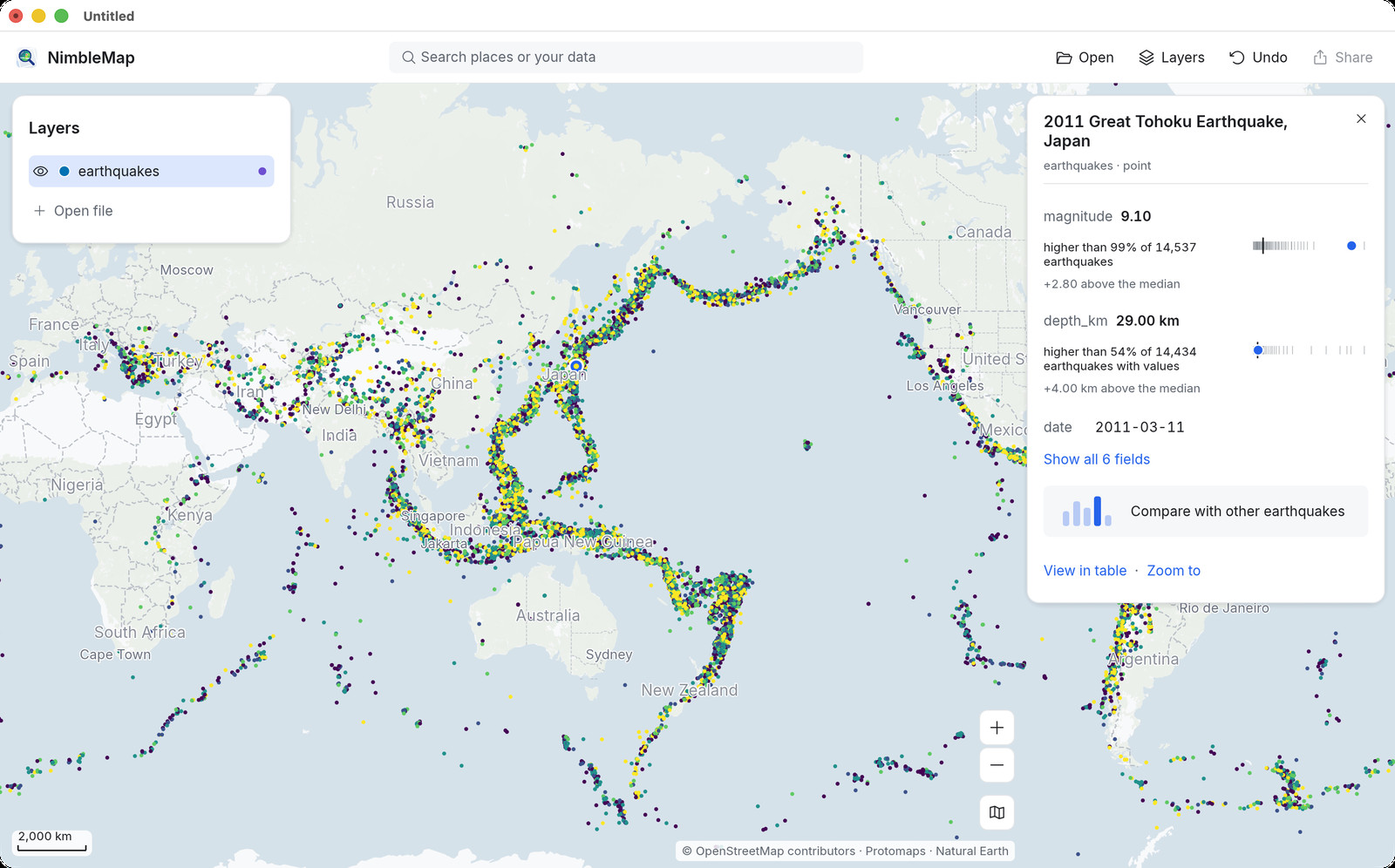The height and width of the screenshot is (868, 1395).
Task: Select the earthquakes layer row
Action: 152,172
